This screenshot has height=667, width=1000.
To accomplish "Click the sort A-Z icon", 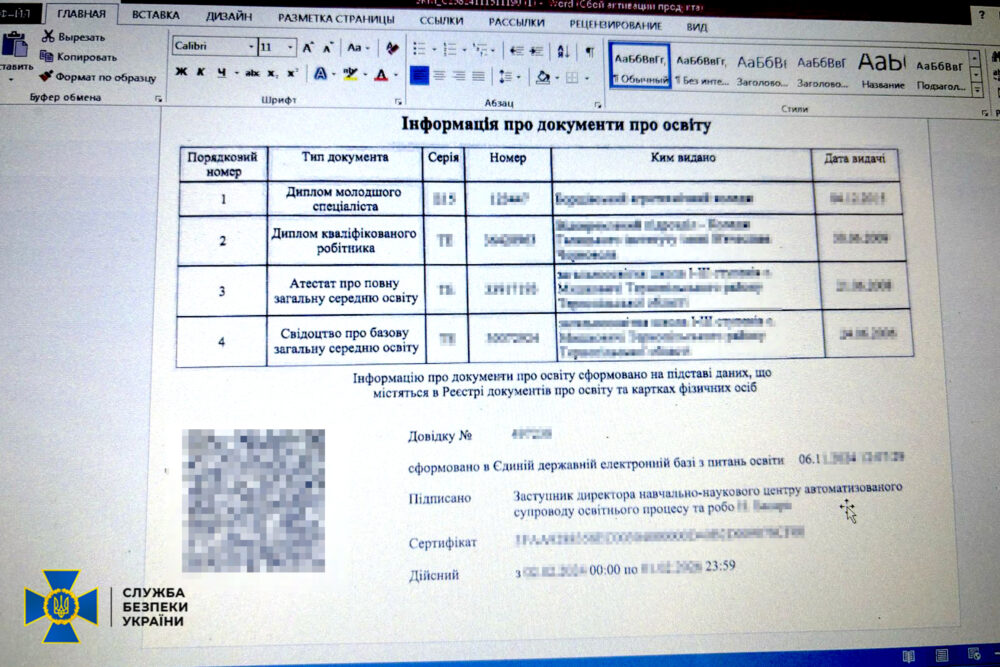I will 564,51.
